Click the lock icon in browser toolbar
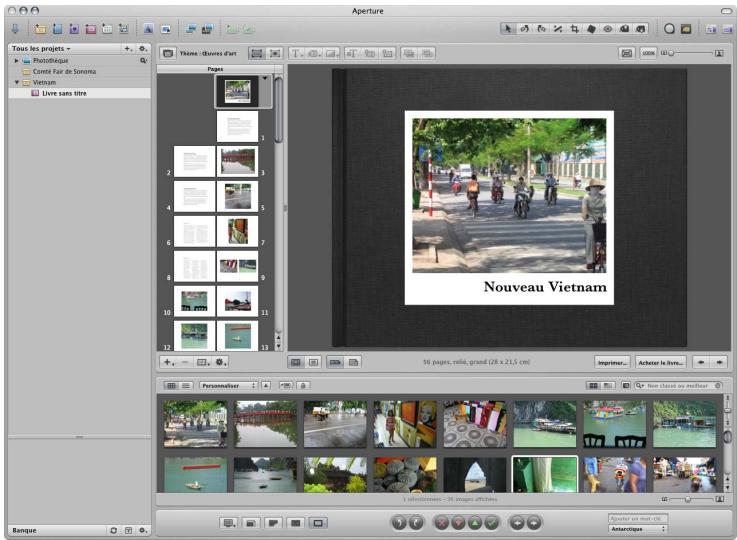This screenshot has width=737, height=540. (303, 385)
